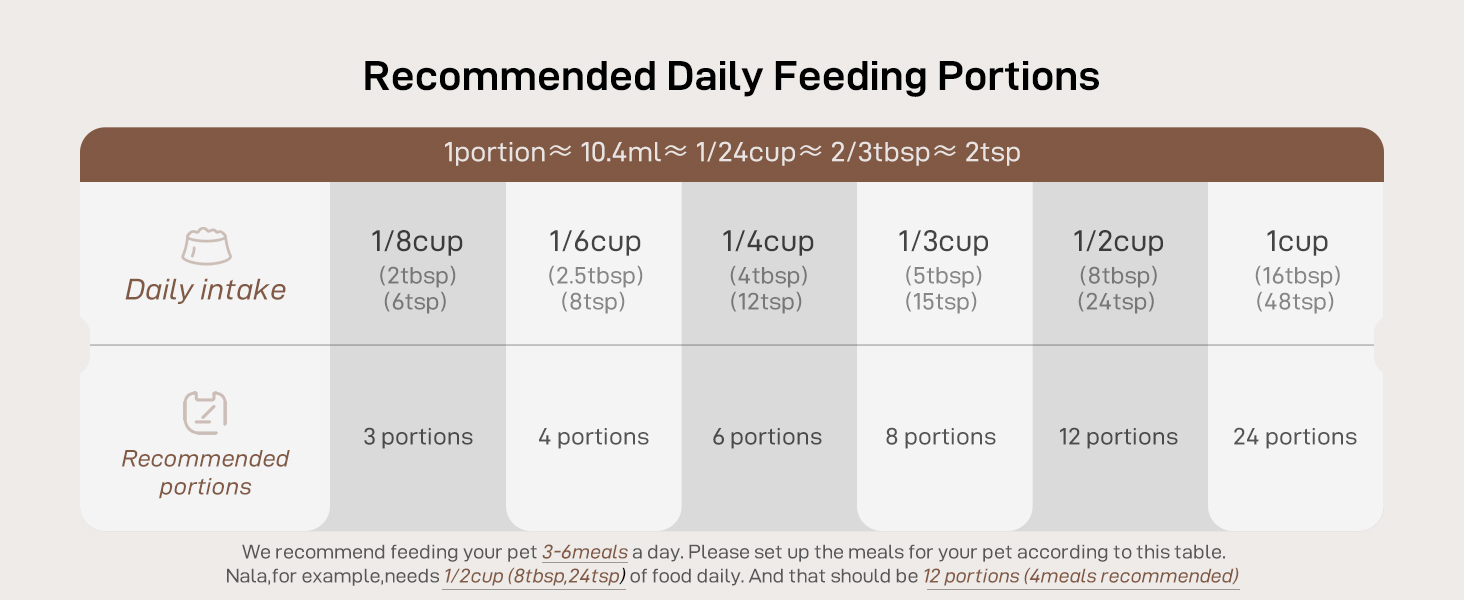
Task: Click the 8 portions cell
Action: (x=941, y=437)
